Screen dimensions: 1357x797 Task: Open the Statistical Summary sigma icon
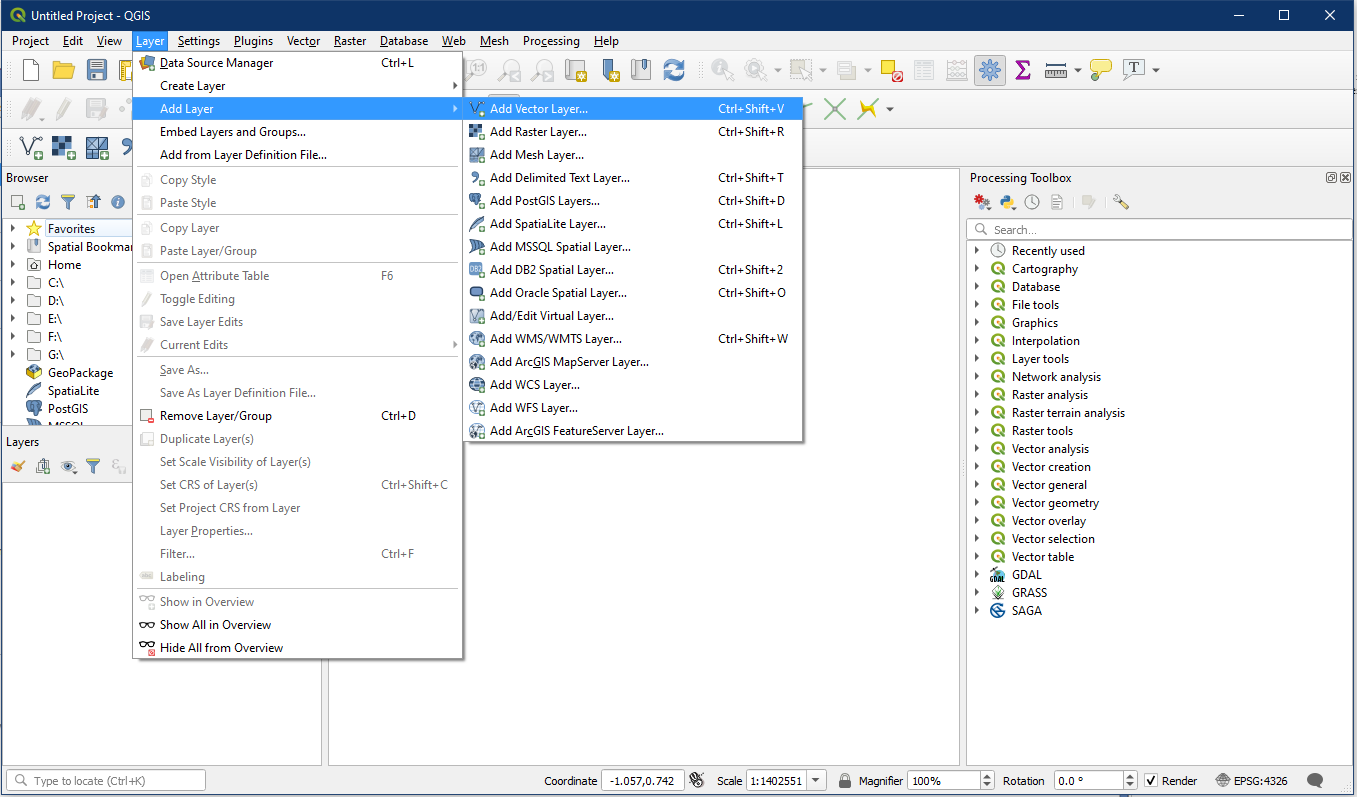point(1022,70)
